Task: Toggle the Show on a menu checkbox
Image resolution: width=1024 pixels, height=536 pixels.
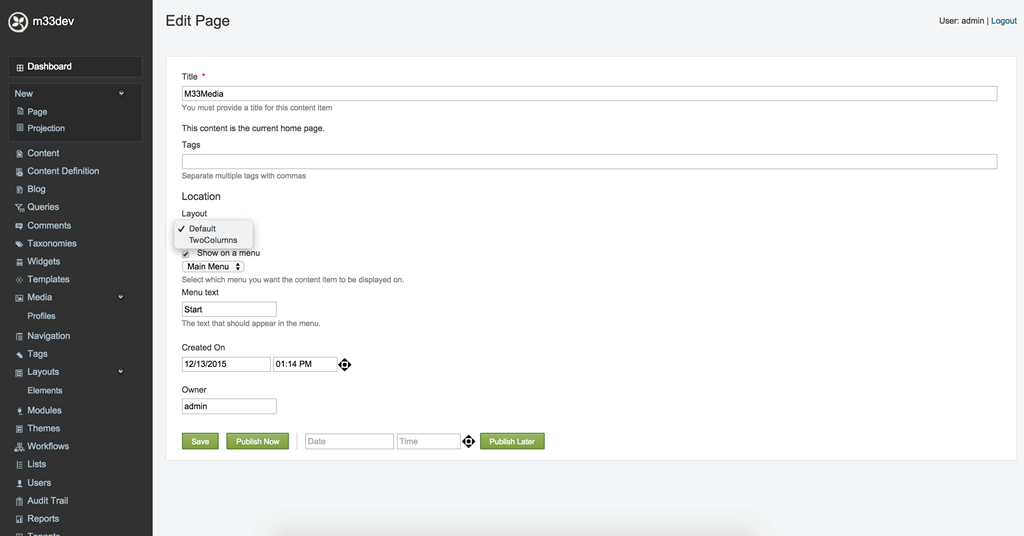Action: (x=186, y=254)
